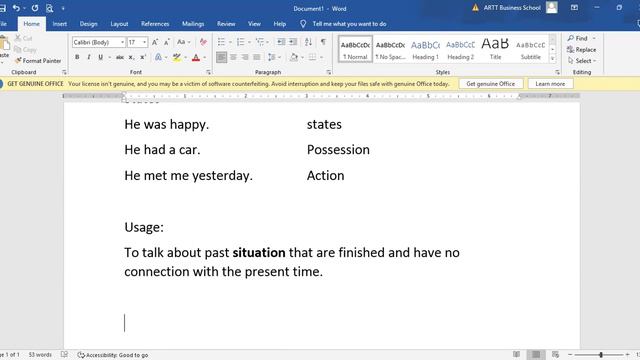
Task: Start a multilevel list
Action: 260,42
